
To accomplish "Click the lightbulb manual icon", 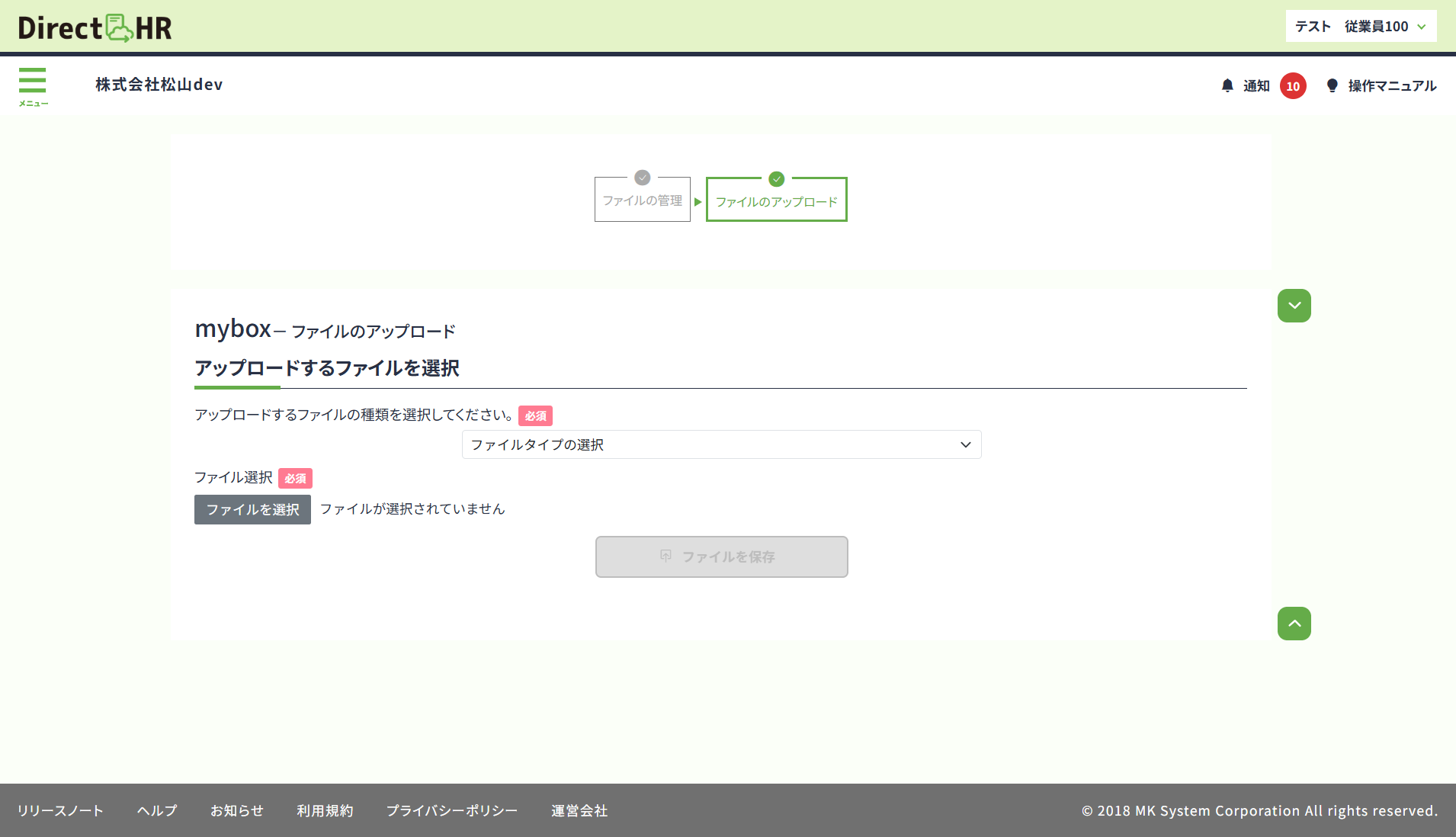I will click(x=1332, y=86).
